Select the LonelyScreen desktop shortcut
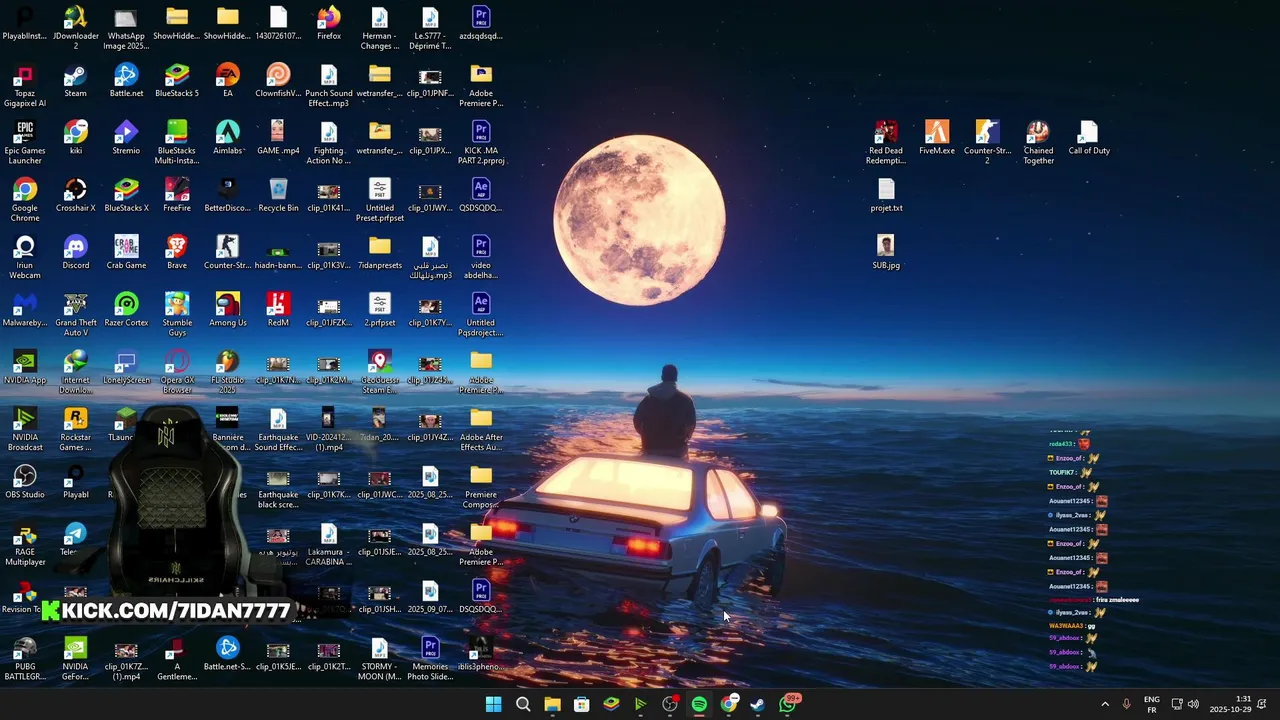1280x720 pixels. 126,367
